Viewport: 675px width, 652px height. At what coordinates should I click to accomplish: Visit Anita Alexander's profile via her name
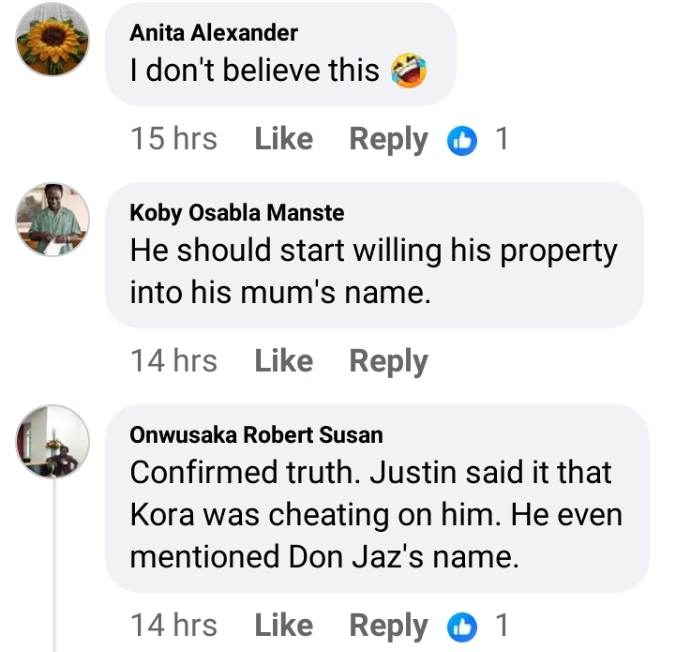[x=214, y=33]
